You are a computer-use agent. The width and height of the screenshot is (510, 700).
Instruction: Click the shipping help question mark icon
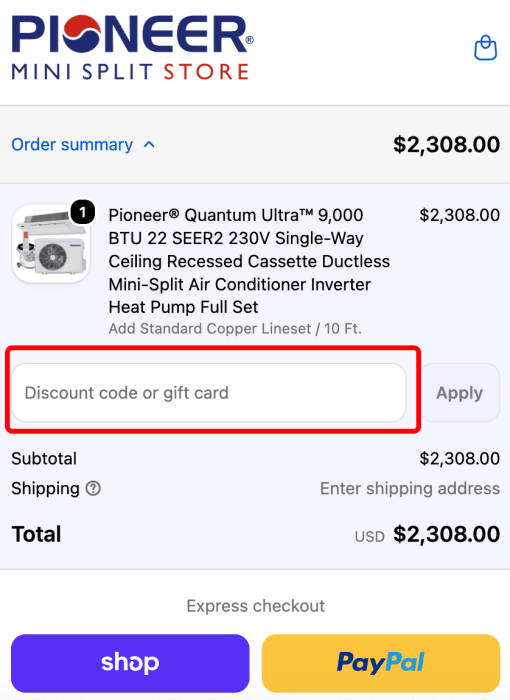click(x=93, y=488)
